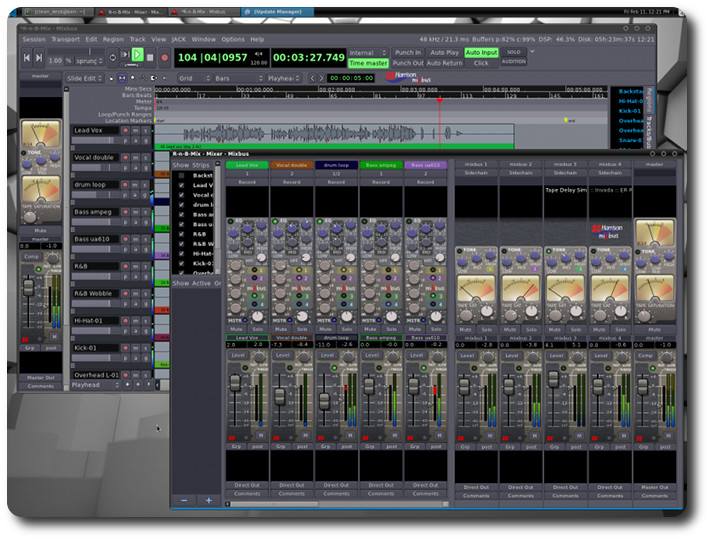Arm record on Lead Vox track
The height and width of the screenshot is (540, 710).
click(125, 130)
